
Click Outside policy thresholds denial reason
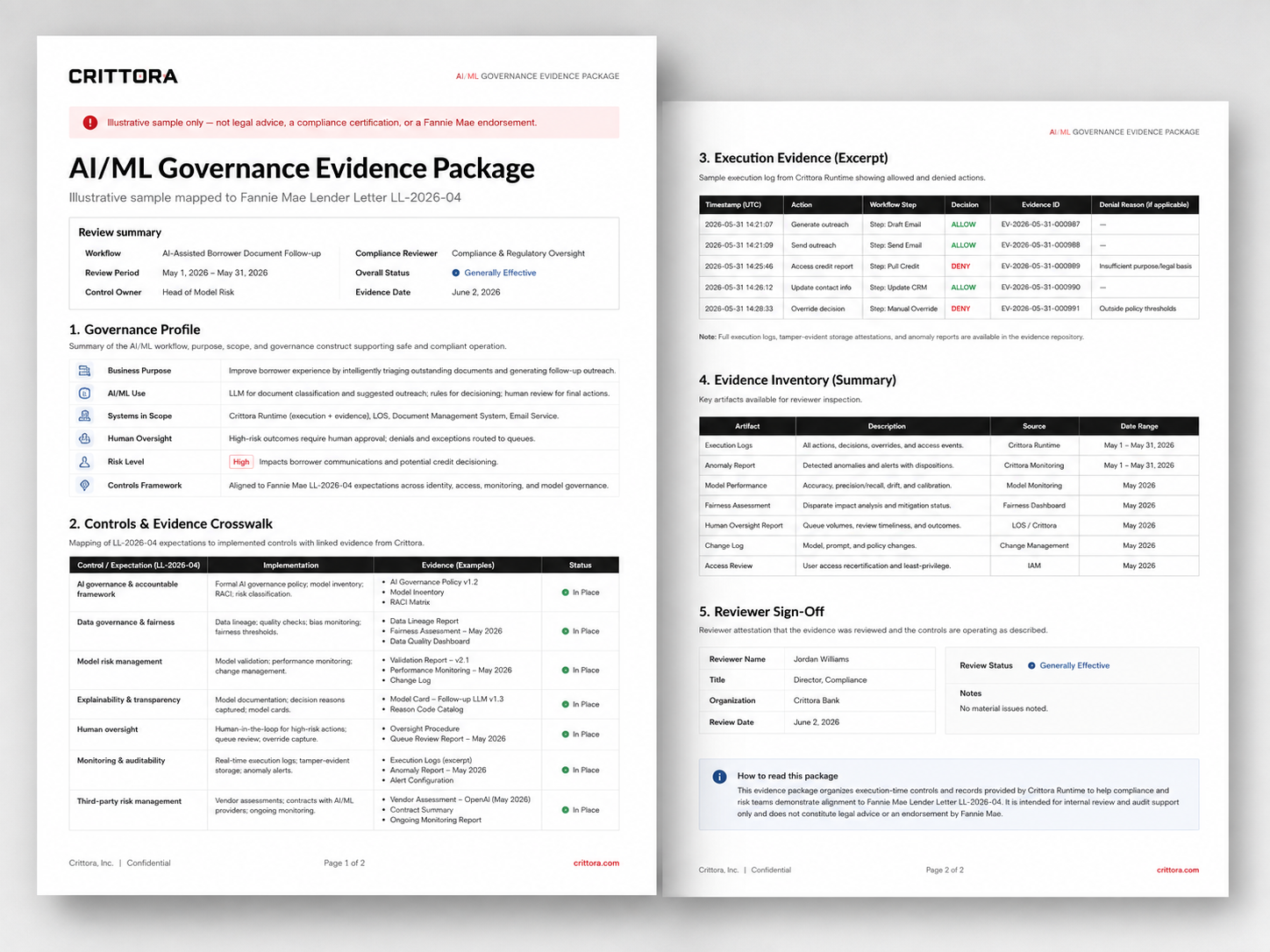[x=1138, y=309]
